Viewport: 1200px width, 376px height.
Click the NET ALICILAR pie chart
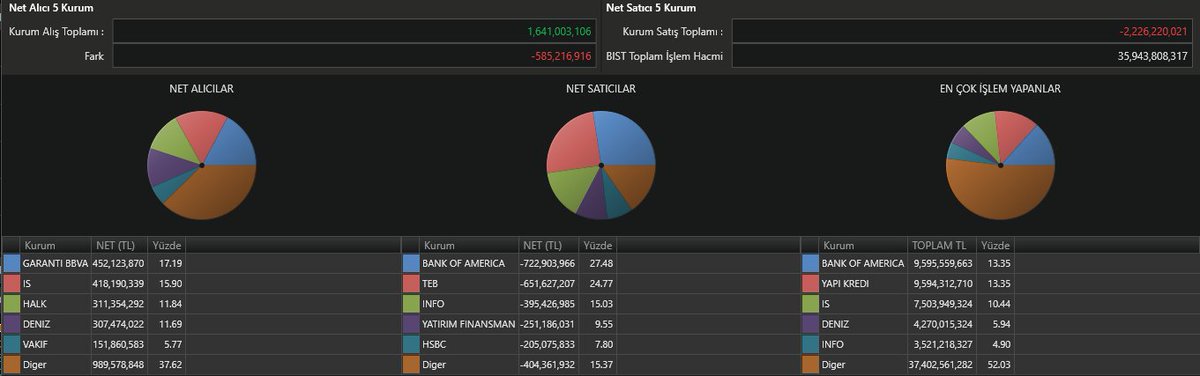[202, 165]
